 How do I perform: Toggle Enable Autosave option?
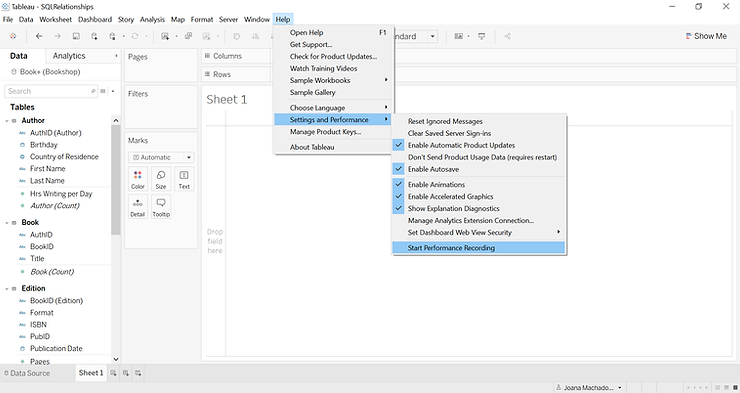tap(479, 169)
